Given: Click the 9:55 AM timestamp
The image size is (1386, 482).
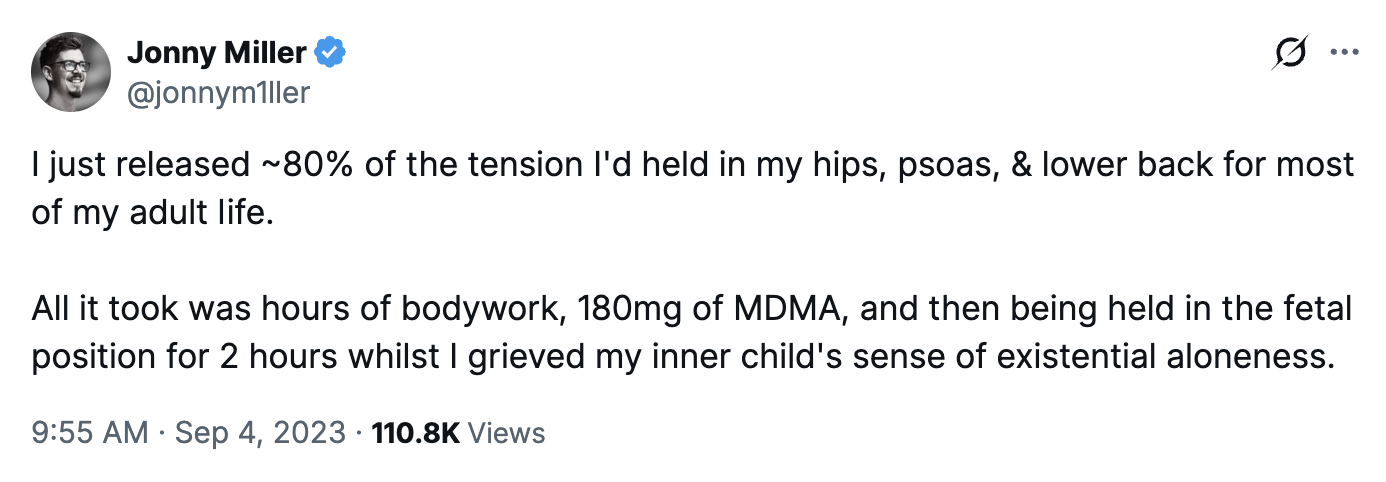Looking at the screenshot, I should click(91, 433).
